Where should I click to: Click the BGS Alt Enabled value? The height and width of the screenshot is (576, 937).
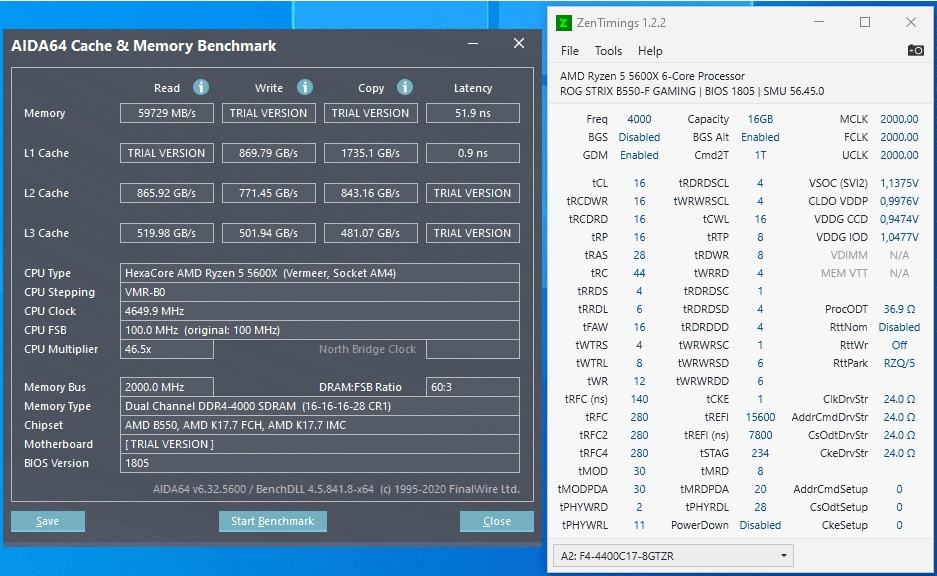click(760, 137)
